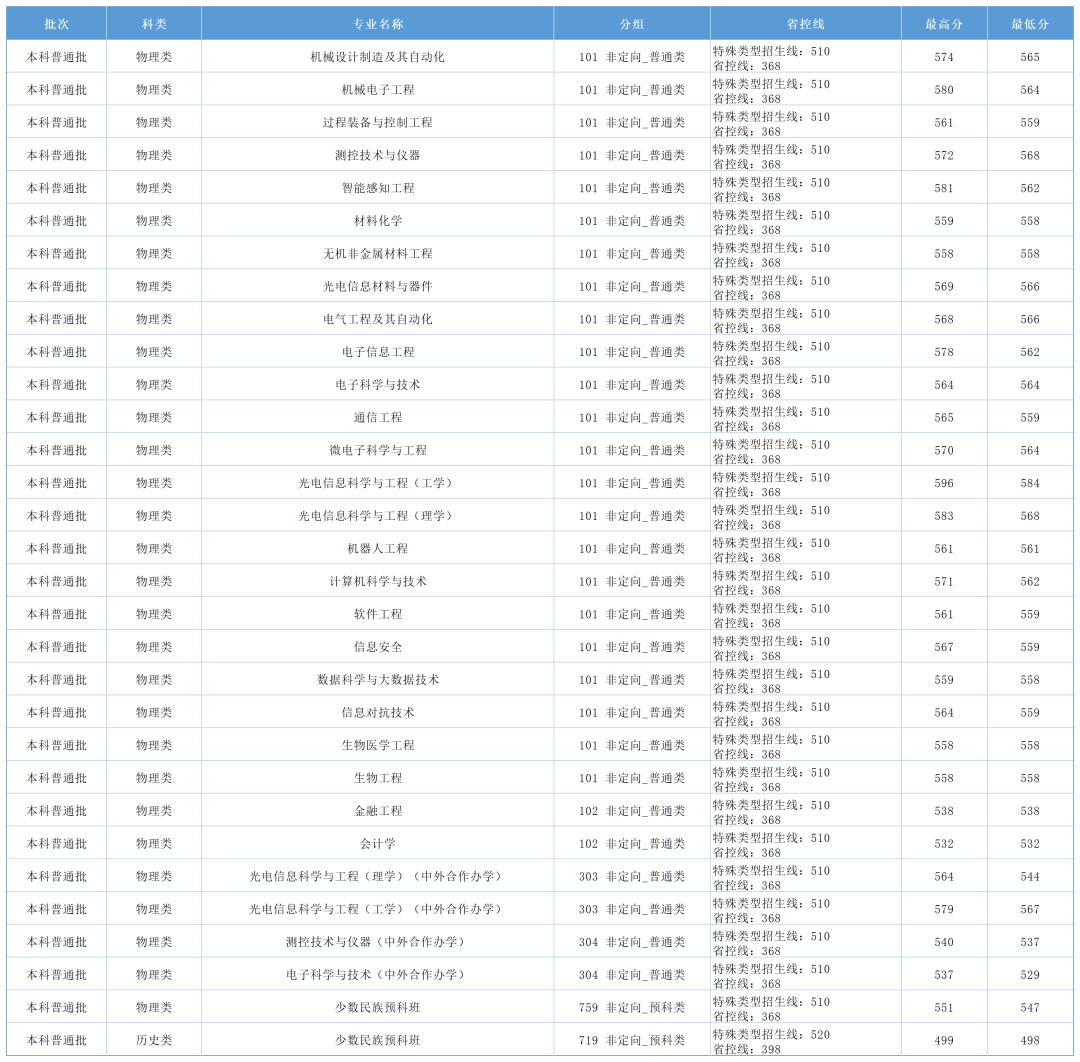
Task: Click the 会计学 major name
Action: (x=377, y=843)
